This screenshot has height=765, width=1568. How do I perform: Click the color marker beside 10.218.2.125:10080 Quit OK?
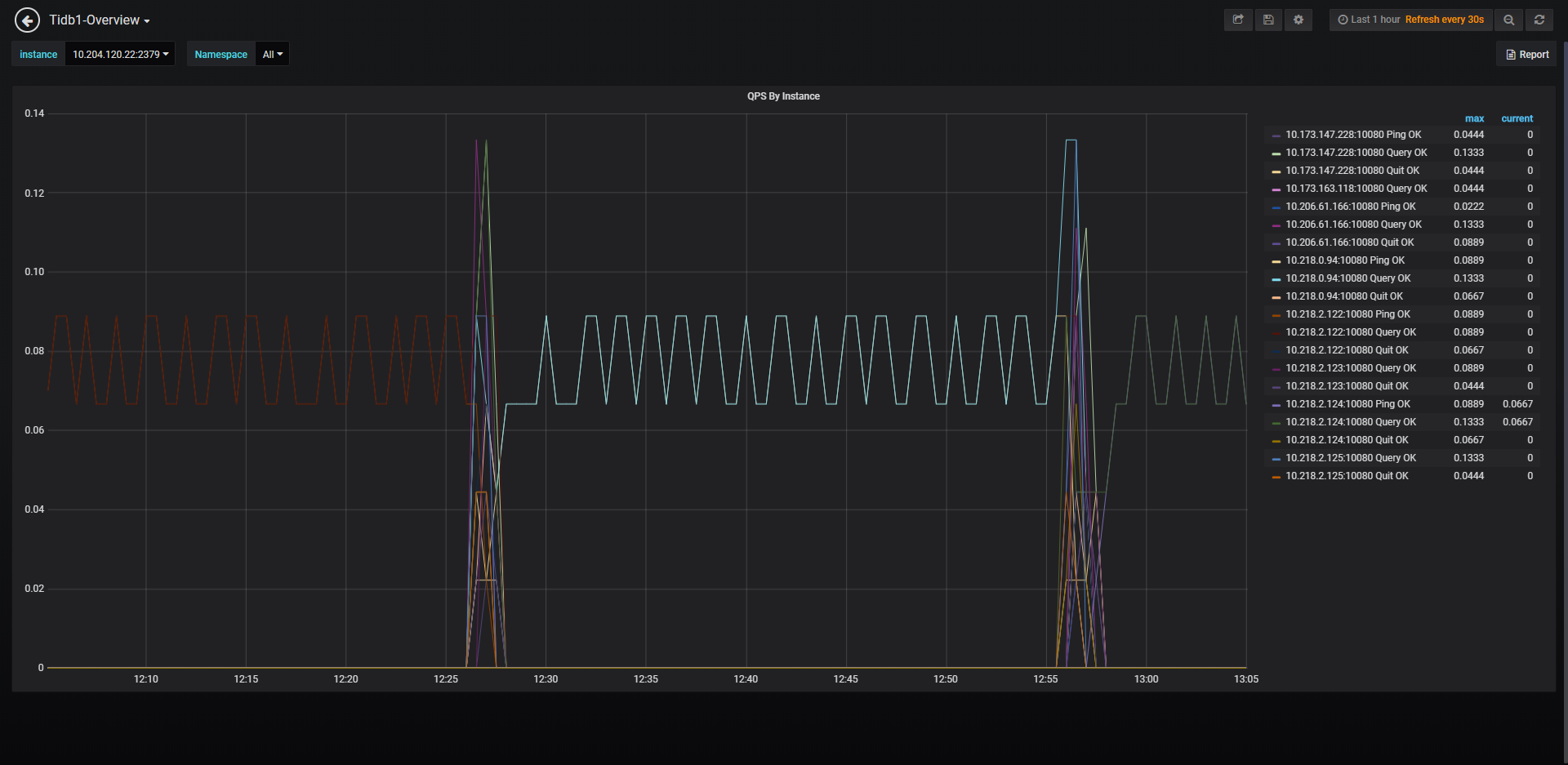1276,475
